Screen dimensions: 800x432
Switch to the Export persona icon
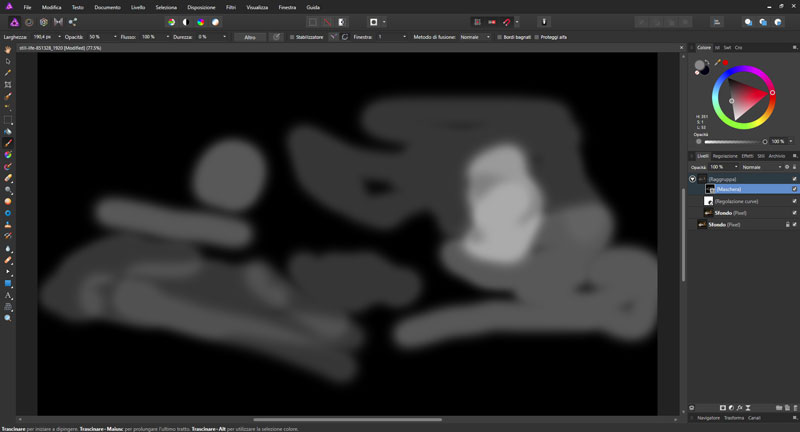pyautogui.click(x=73, y=22)
